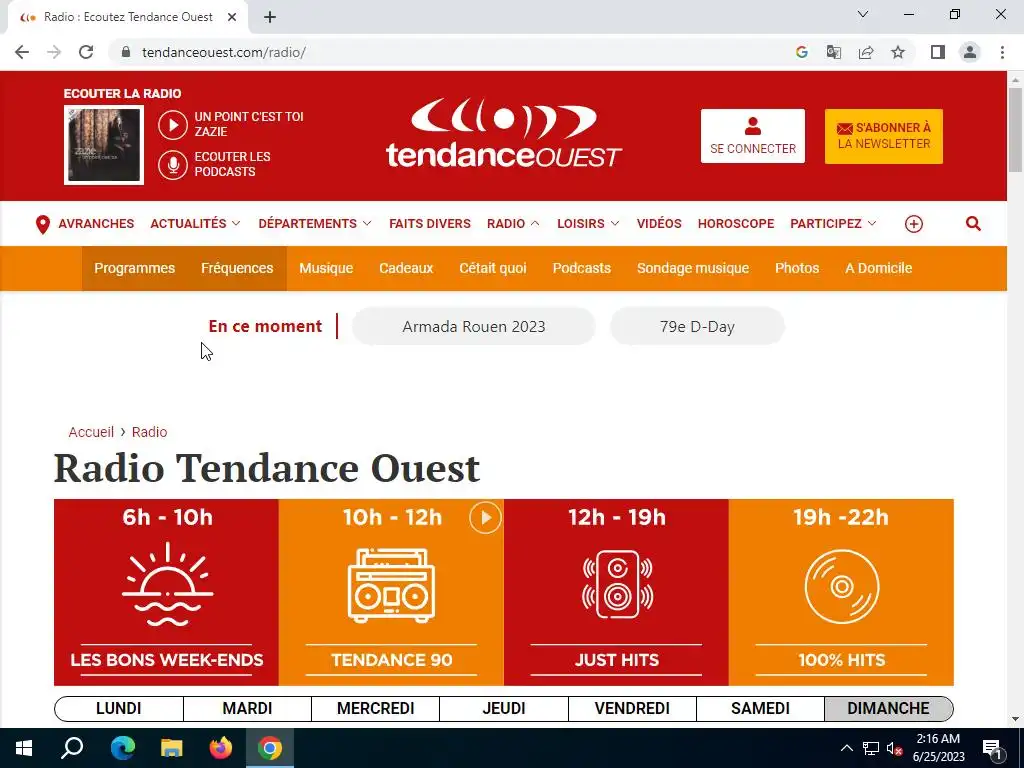Select the MARDI schedule day
1024x768 pixels.
click(x=248, y=709)
